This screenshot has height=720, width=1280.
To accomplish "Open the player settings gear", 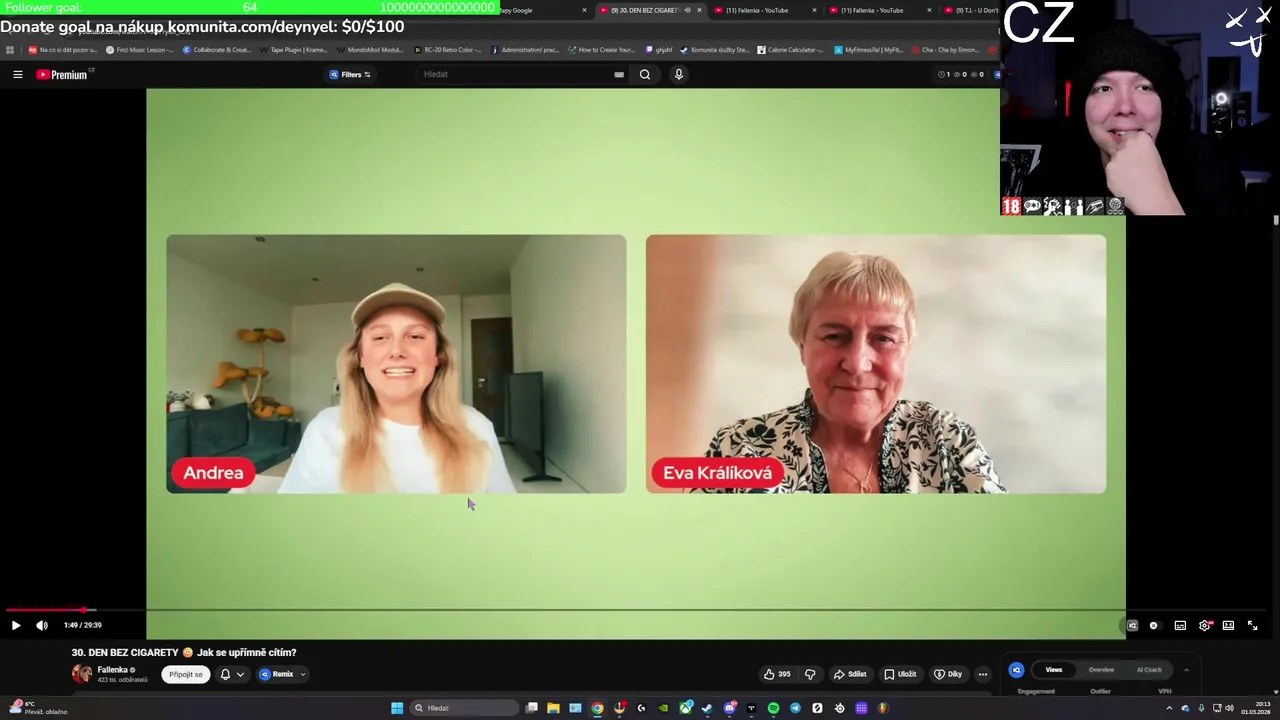I will click(x=1204, y=625).
